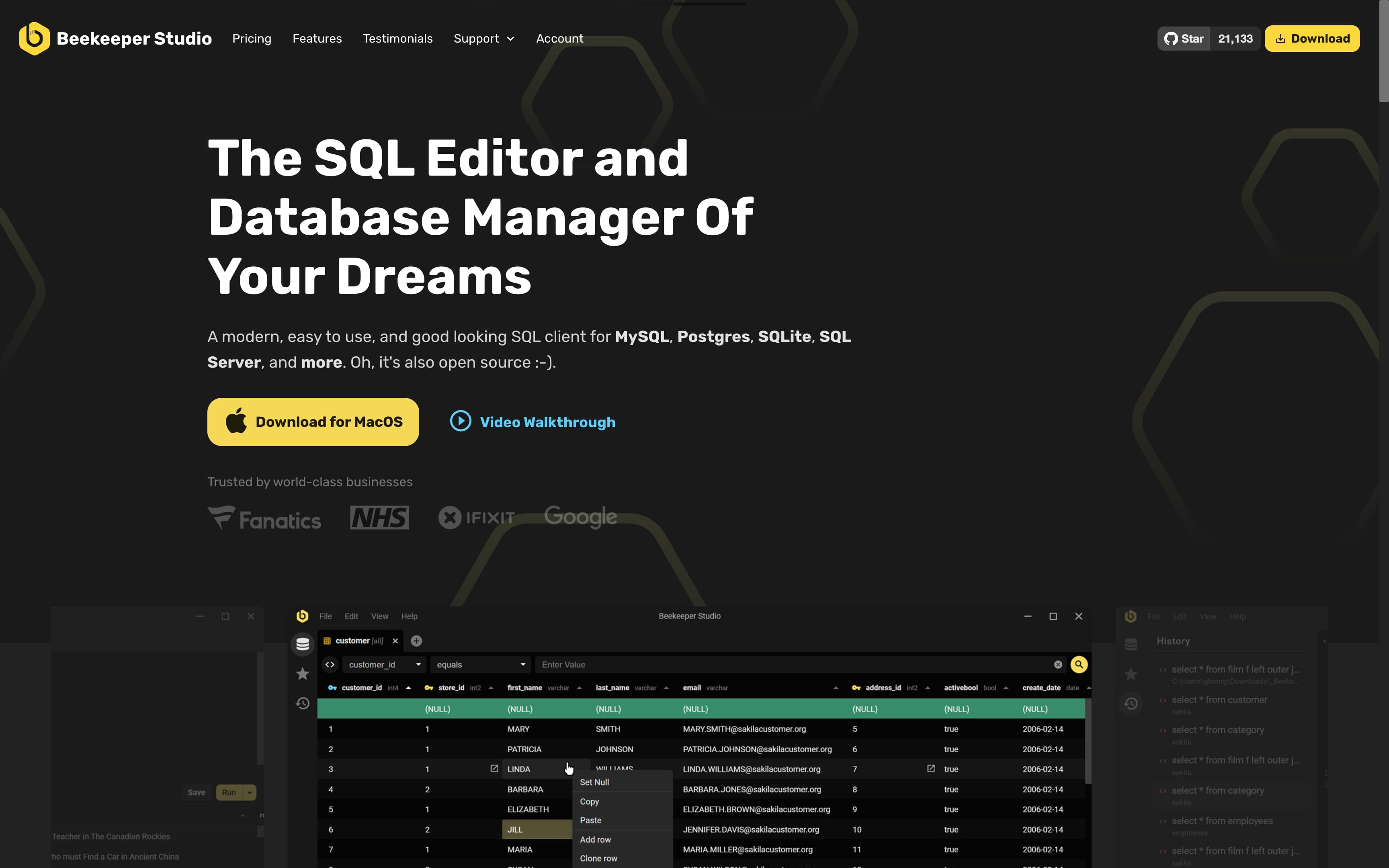Open the history clock icon in sidebar
This screenshot has height=868, width=1389.
click(x=303, y=703)
